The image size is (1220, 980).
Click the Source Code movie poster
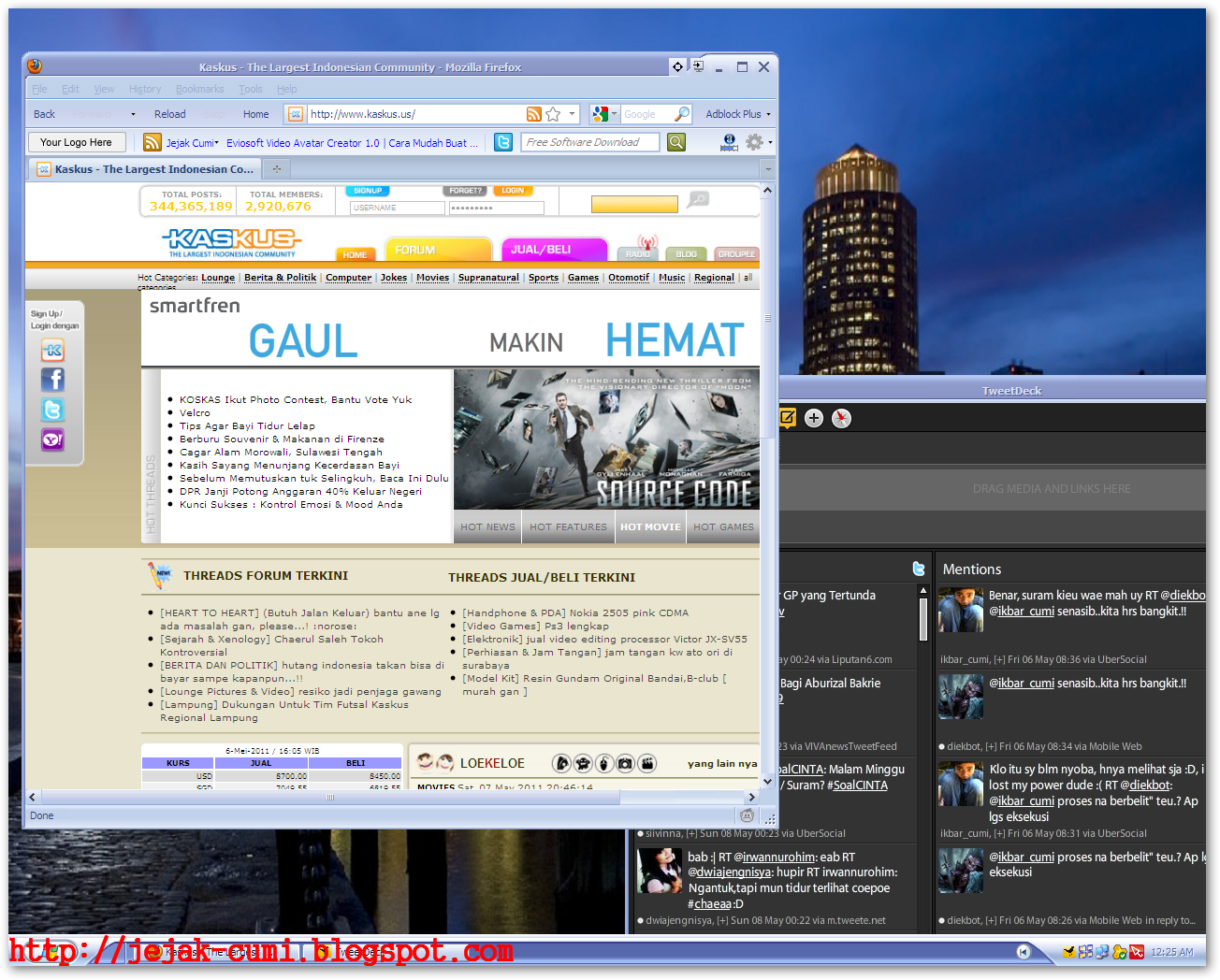(606, 440)
